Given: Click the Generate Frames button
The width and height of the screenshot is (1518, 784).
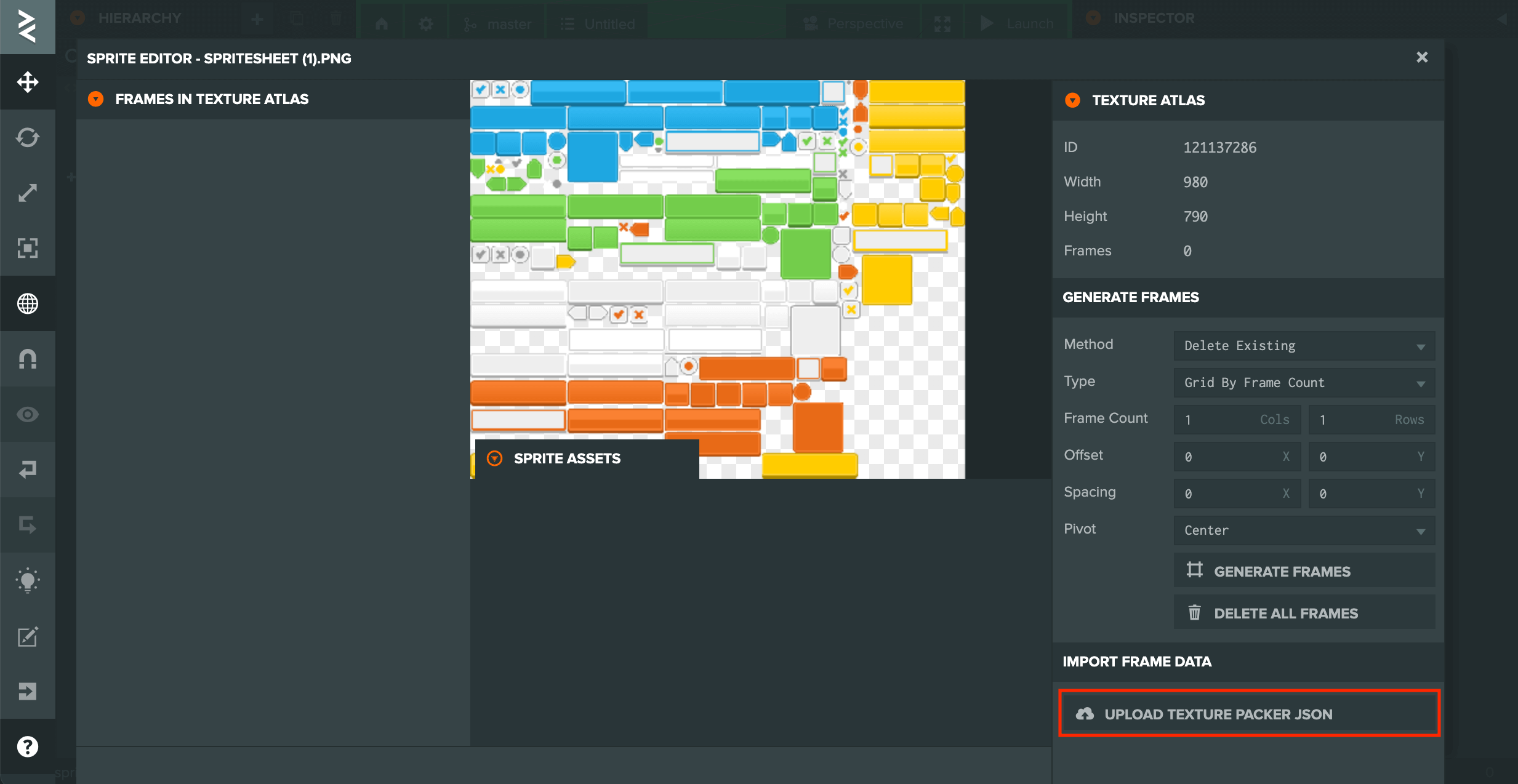Looking at the screenshot, I should pyautogui.click(x=1304, y=571).
